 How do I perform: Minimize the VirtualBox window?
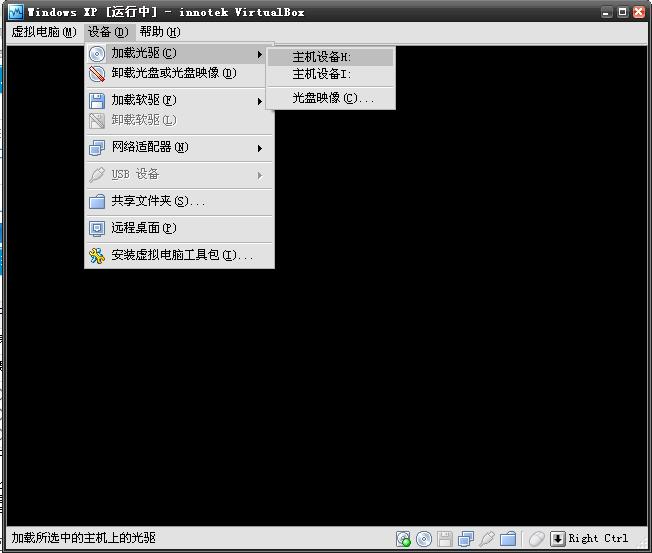pyautogui.click(x=606, y=12)
